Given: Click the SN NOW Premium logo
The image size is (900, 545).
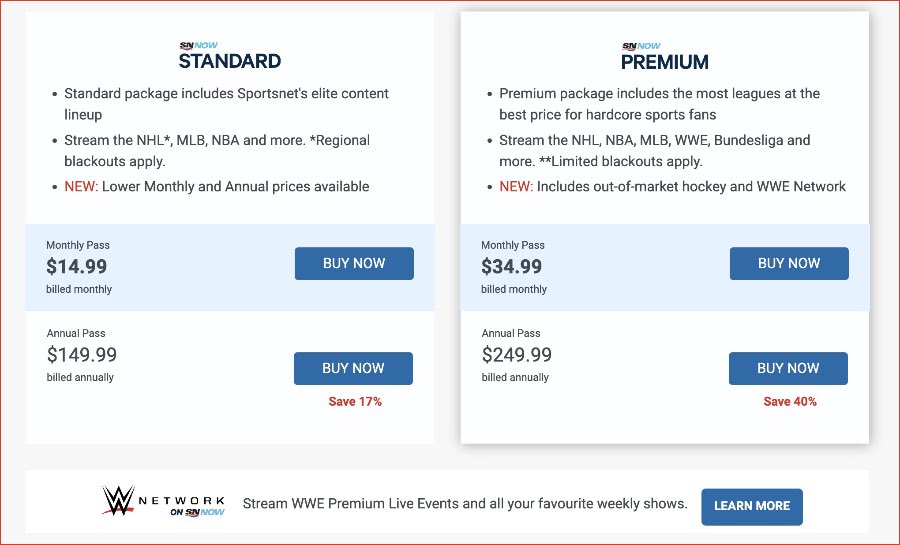Looking at the screenshot, I should 665,56.
